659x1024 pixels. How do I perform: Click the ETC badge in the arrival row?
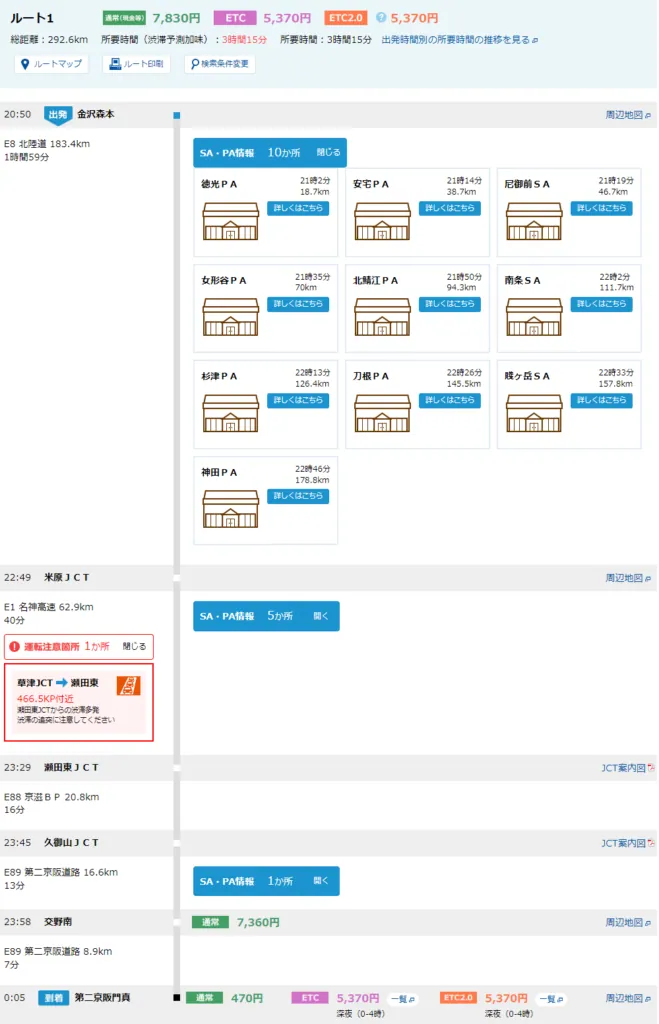pos(310,998)
